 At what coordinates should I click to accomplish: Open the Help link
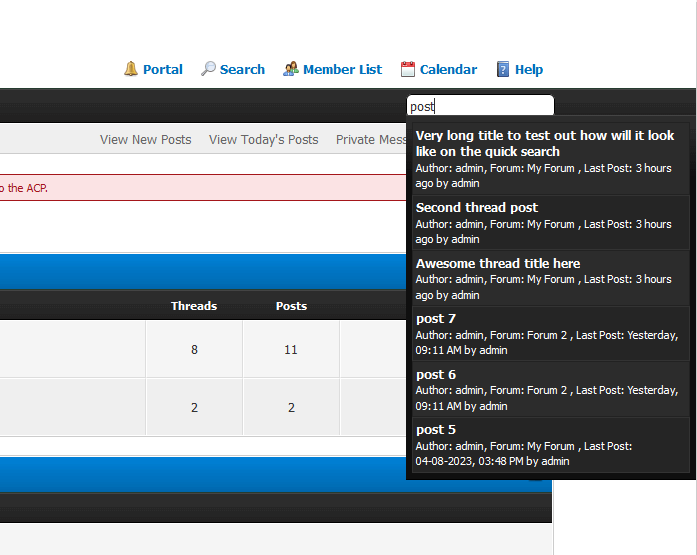click(529, 69)
